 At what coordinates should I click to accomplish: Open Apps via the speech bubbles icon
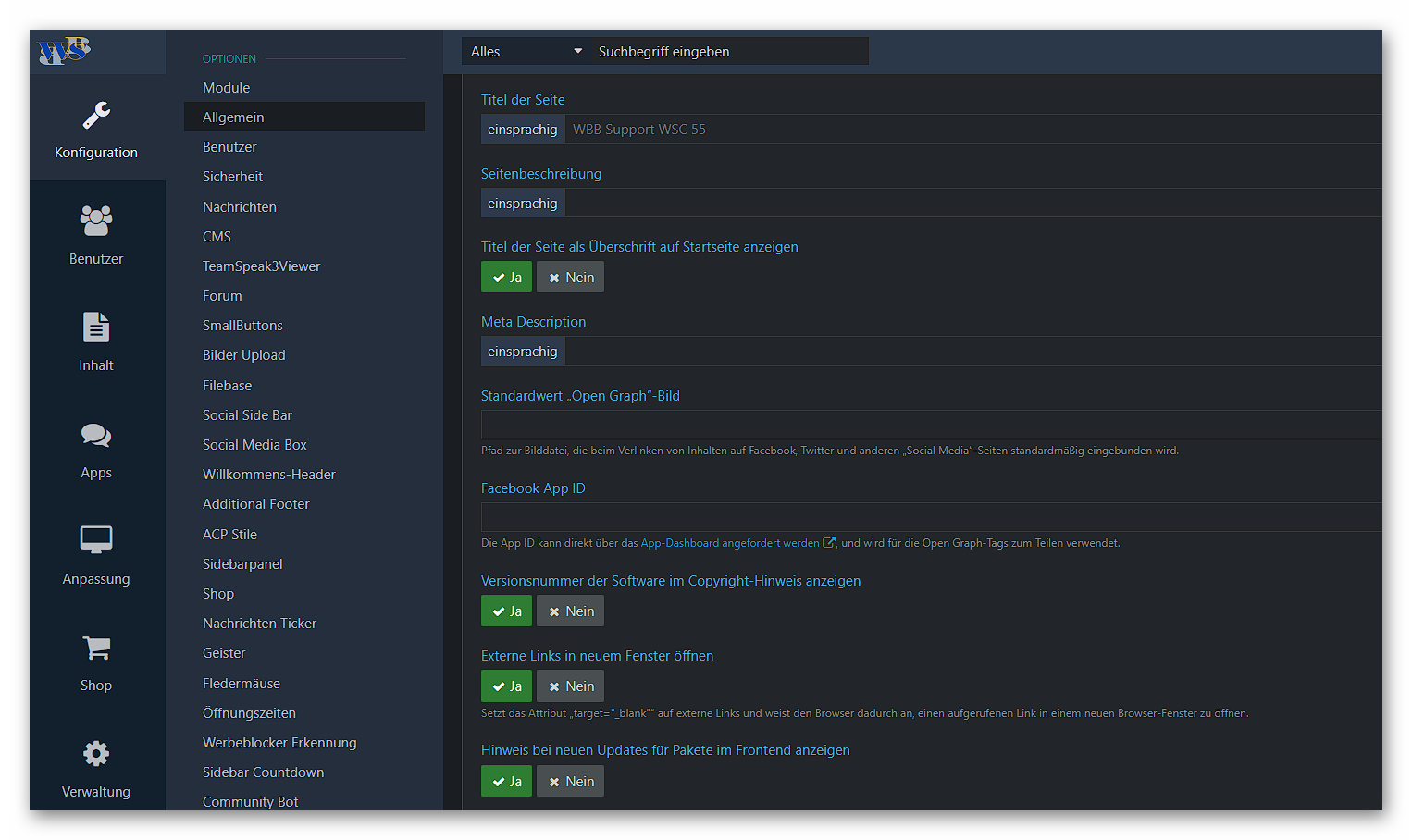96,436
